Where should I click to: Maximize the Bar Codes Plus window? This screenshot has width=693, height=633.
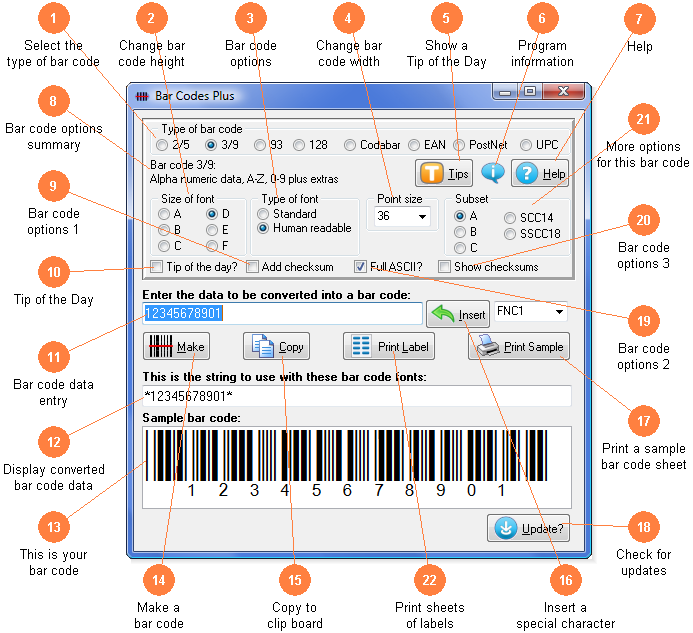point(530,92)
